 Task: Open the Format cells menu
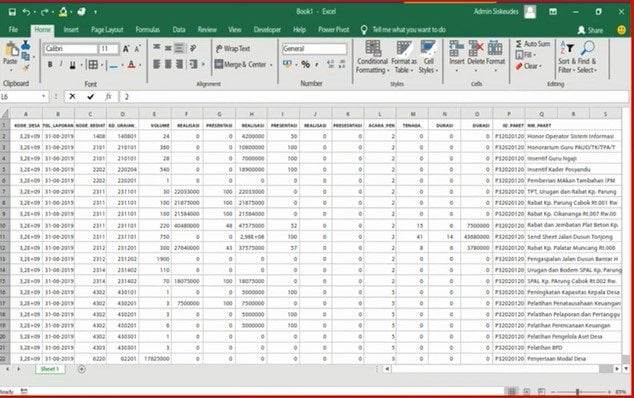[495, 56]
